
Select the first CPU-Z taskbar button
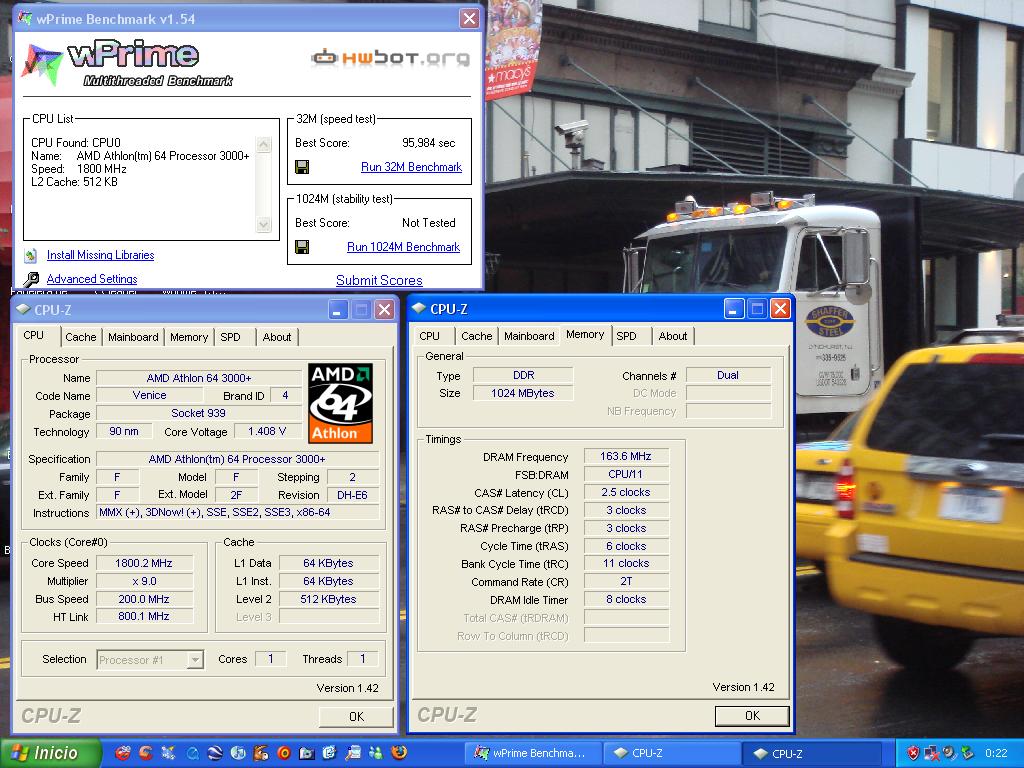coord(671,753)
